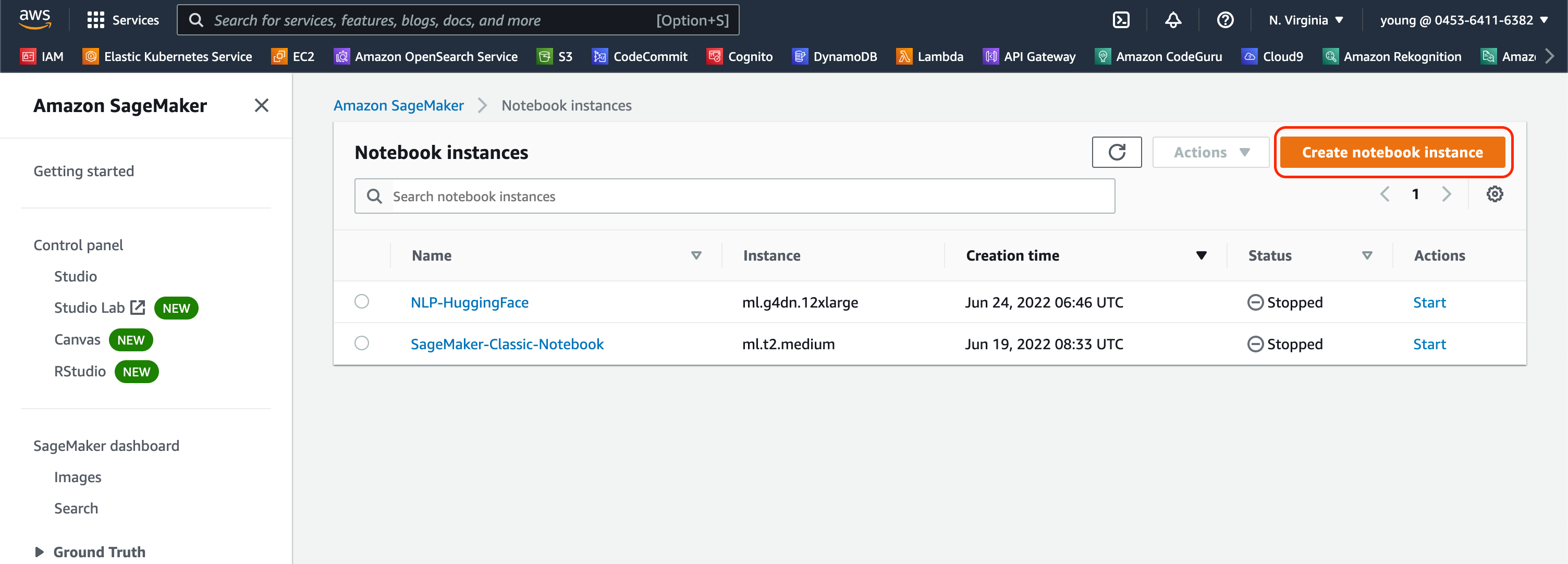Click the API Gateway shortcut icon
Viewport: 1568px width, 564px height.
click(990, 57)
